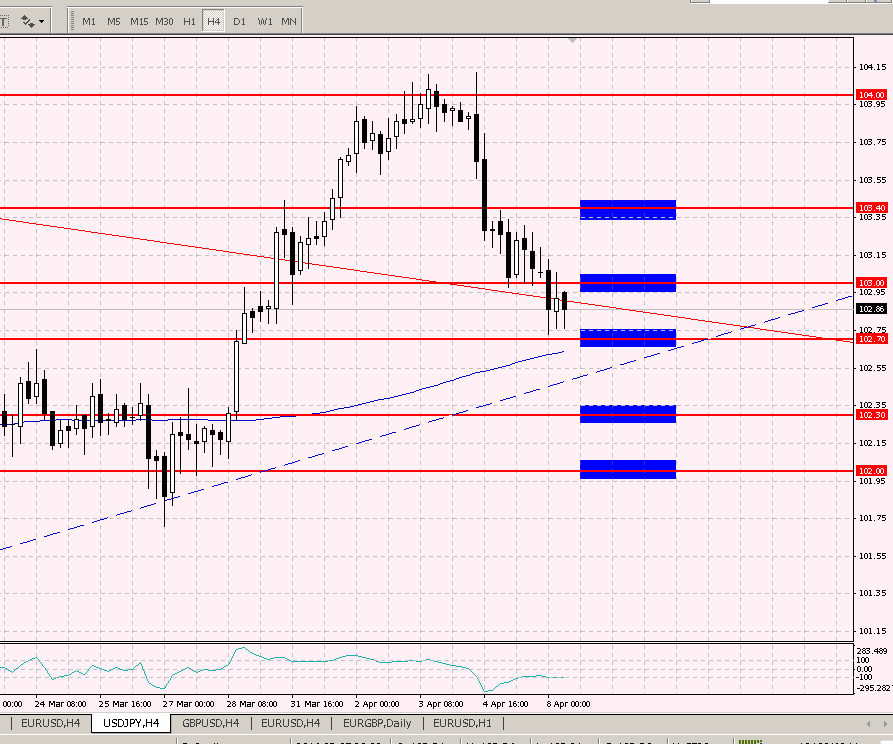The width and height of the screenshot is (893, 744).
Task: Open EURUSD,H4 tab right of GBPUSD,H4
Action: [290, 723]
